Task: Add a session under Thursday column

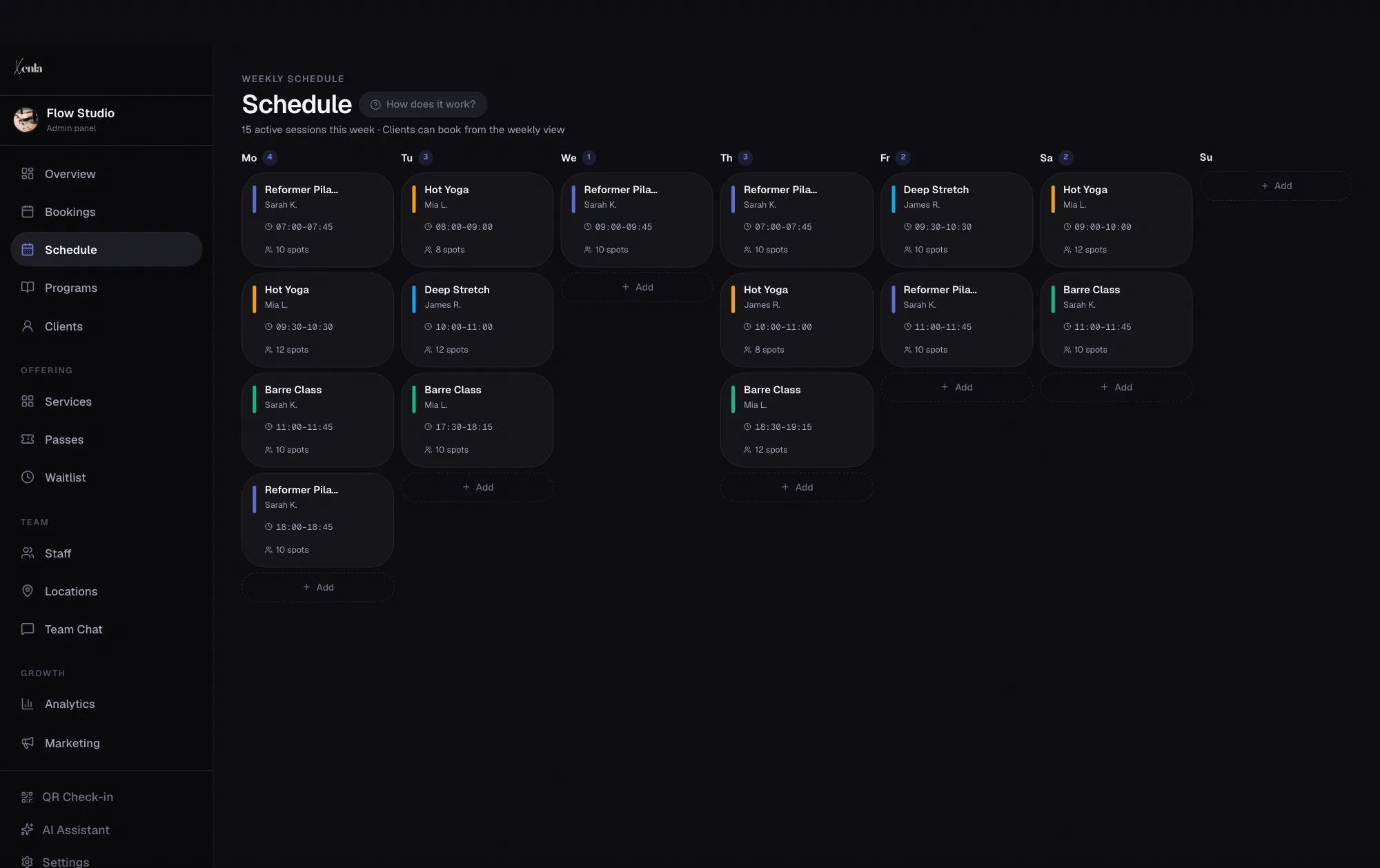Action: [x=797, y=487]
